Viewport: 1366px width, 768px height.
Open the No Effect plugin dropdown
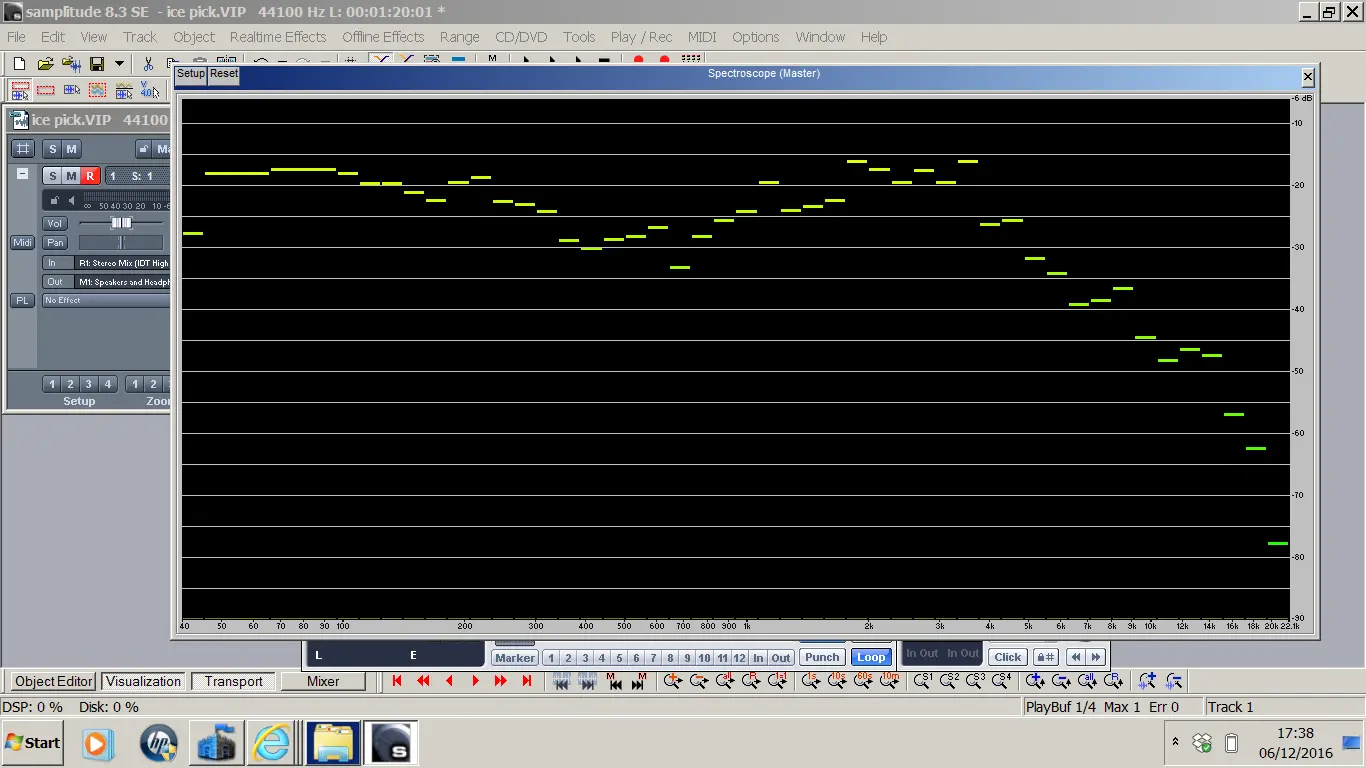[106, 300]
